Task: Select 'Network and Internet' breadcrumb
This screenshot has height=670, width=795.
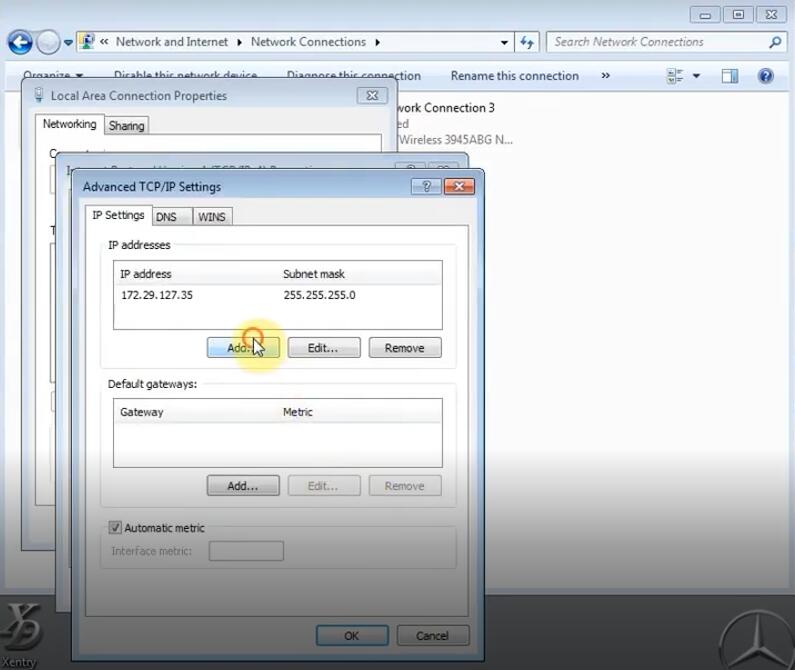Action: [171, 42]
